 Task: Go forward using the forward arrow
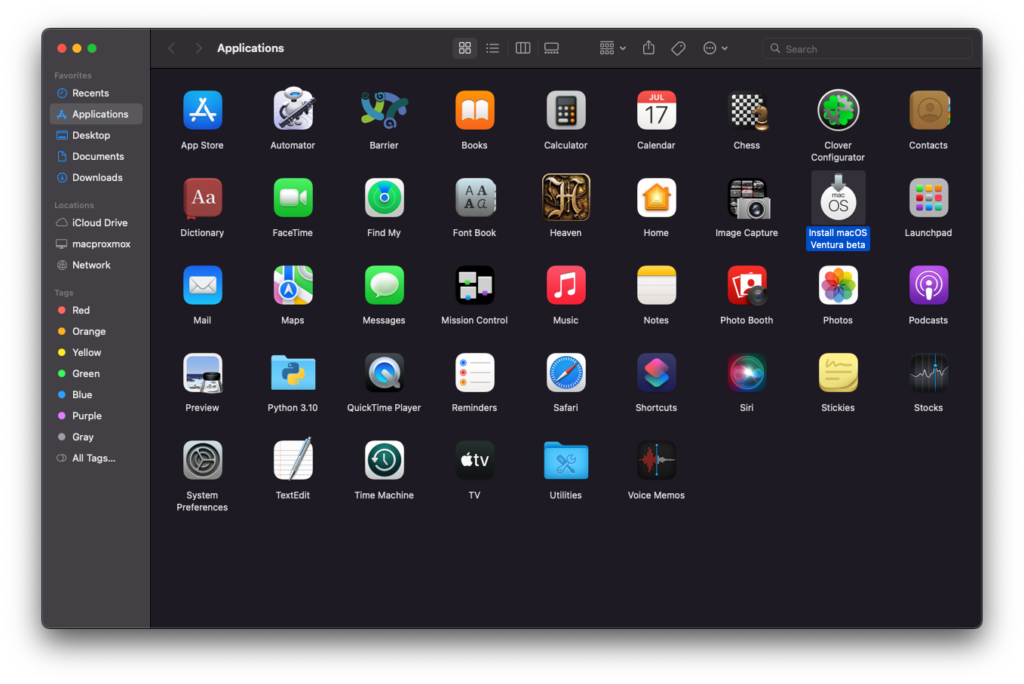[x=198, y=48]
